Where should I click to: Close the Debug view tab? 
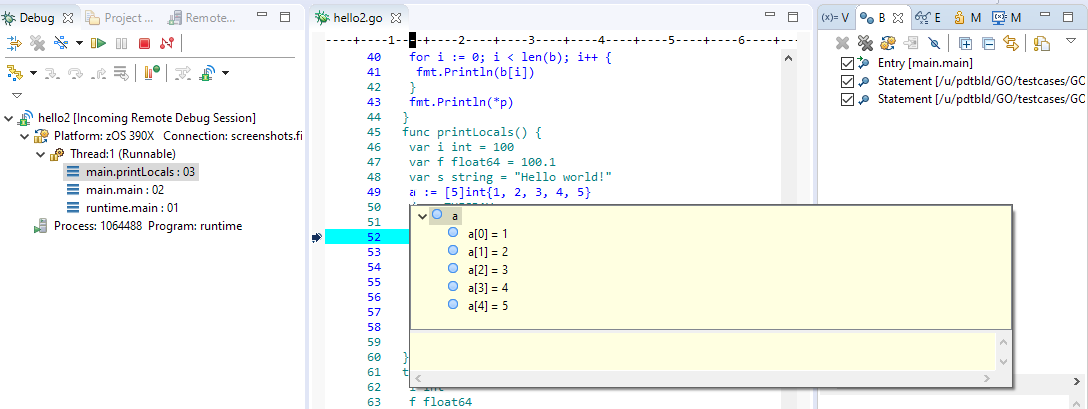pyautogui.click(x=67, y=17)
